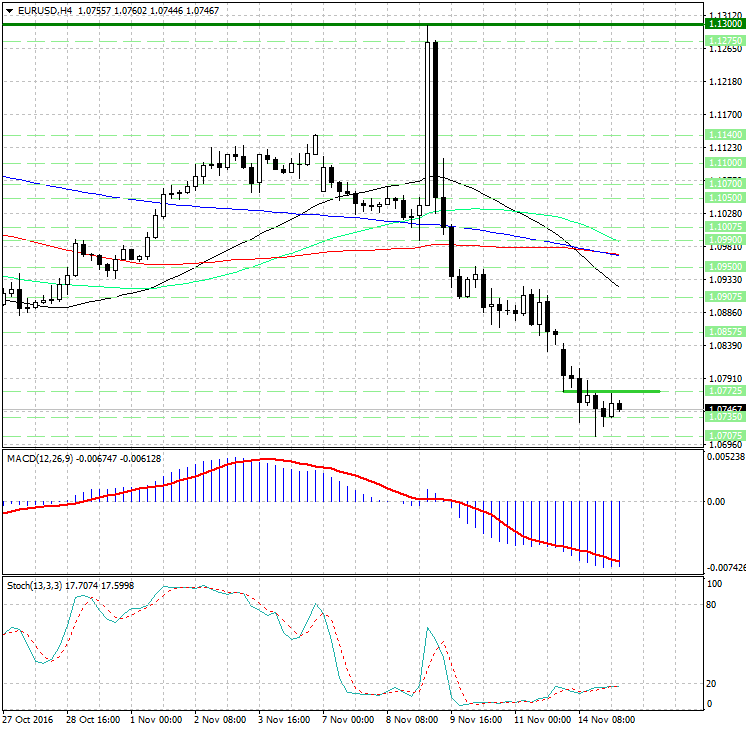Click the 1.07910 price scale value
The height and width of the screenshot is (731, 746).
click(x=726, y=379)
